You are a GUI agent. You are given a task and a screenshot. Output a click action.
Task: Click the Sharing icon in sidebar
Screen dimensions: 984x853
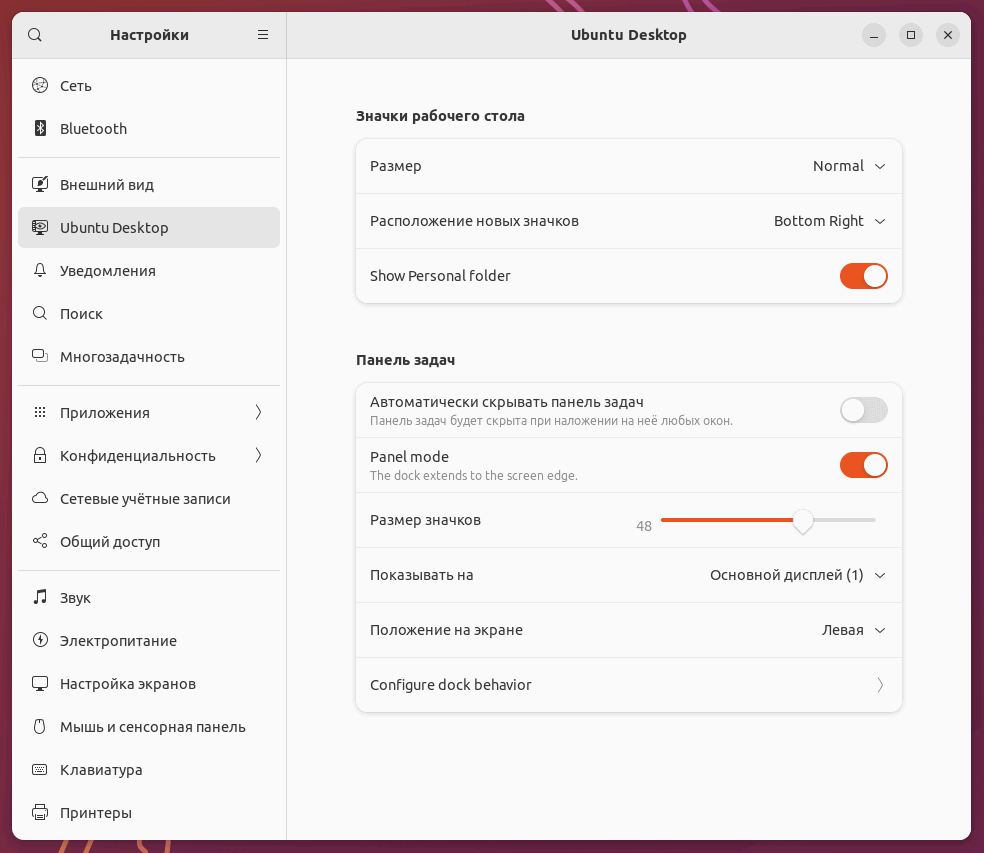pos(40,542)
